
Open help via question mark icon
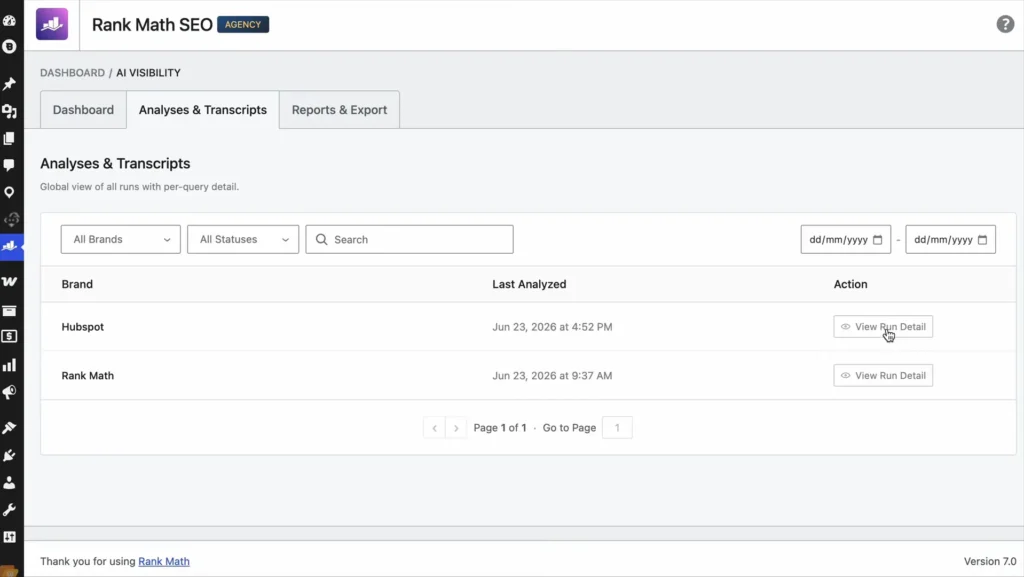tap(1005, 24)
